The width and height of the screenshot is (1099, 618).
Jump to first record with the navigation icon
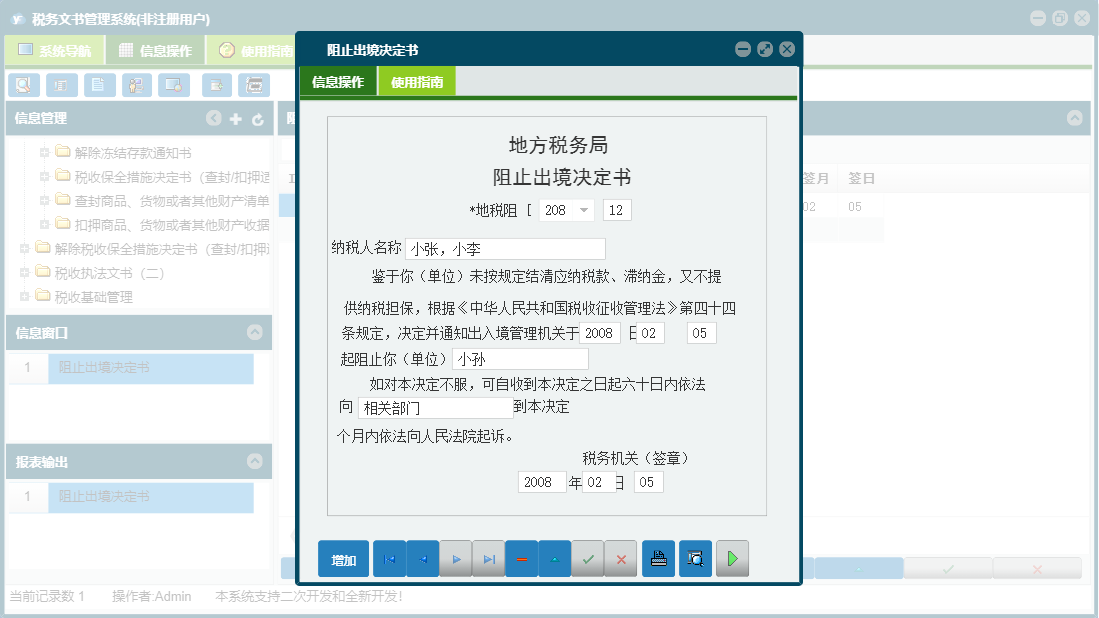[x=389, y=558]
